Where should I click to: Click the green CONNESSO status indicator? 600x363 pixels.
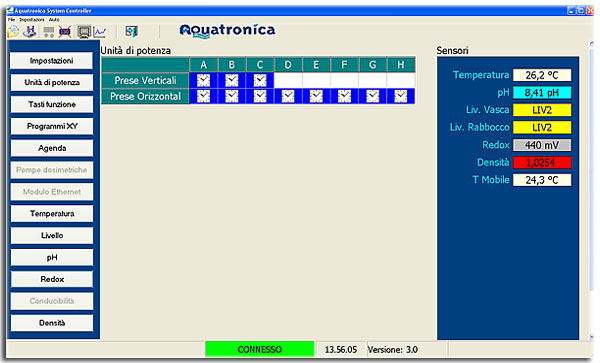pyautogui.click(x=259, y=349)
